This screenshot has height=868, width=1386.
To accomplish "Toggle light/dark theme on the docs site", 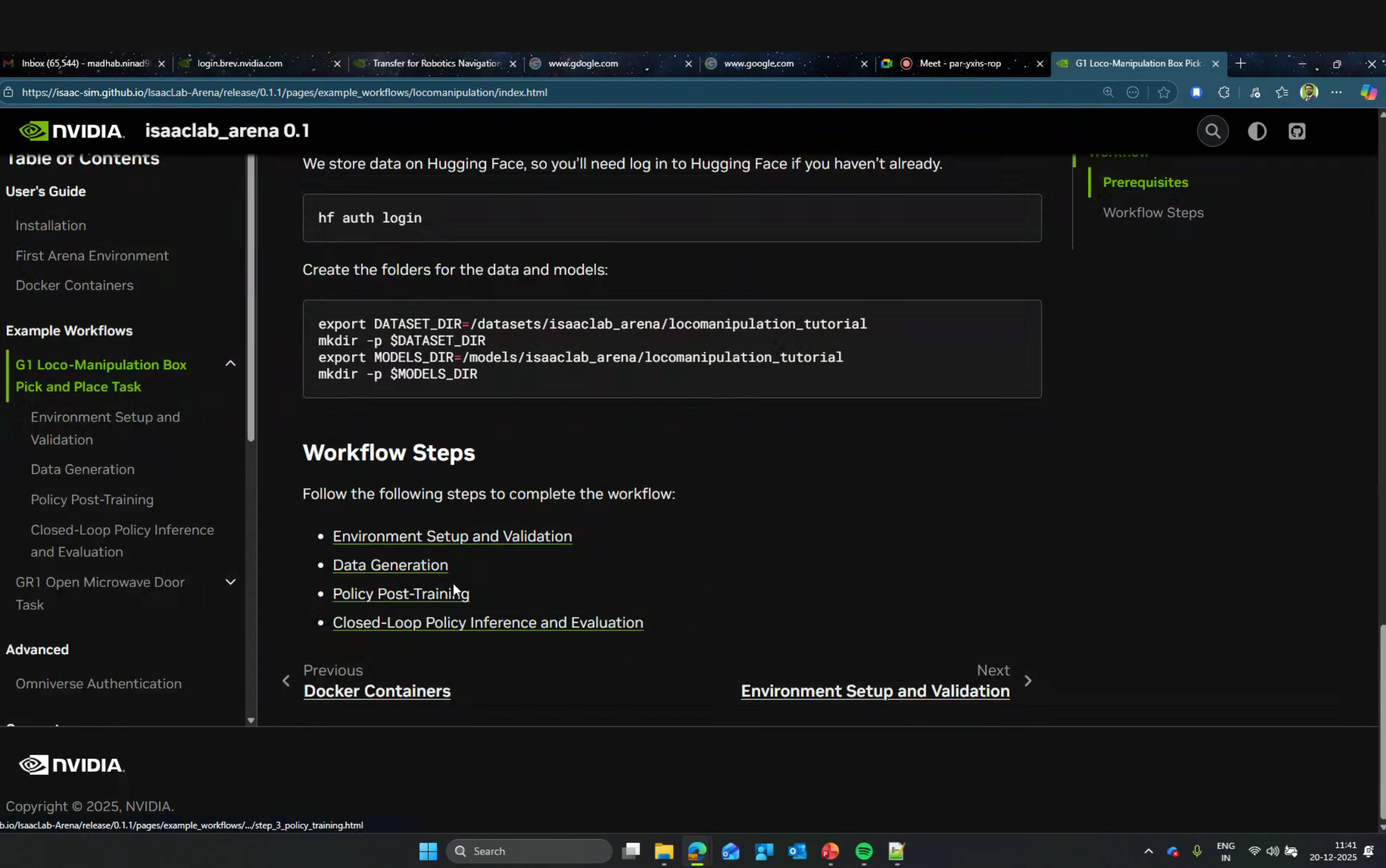I will coord(1257,131).
